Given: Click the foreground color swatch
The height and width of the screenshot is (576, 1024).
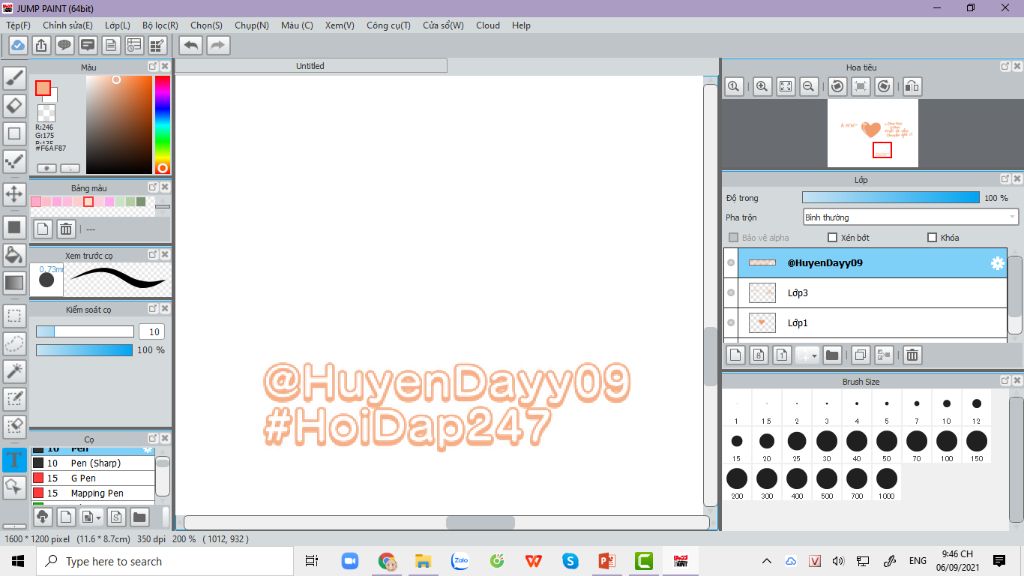Looking at the screenshot, I should point(43,88).
